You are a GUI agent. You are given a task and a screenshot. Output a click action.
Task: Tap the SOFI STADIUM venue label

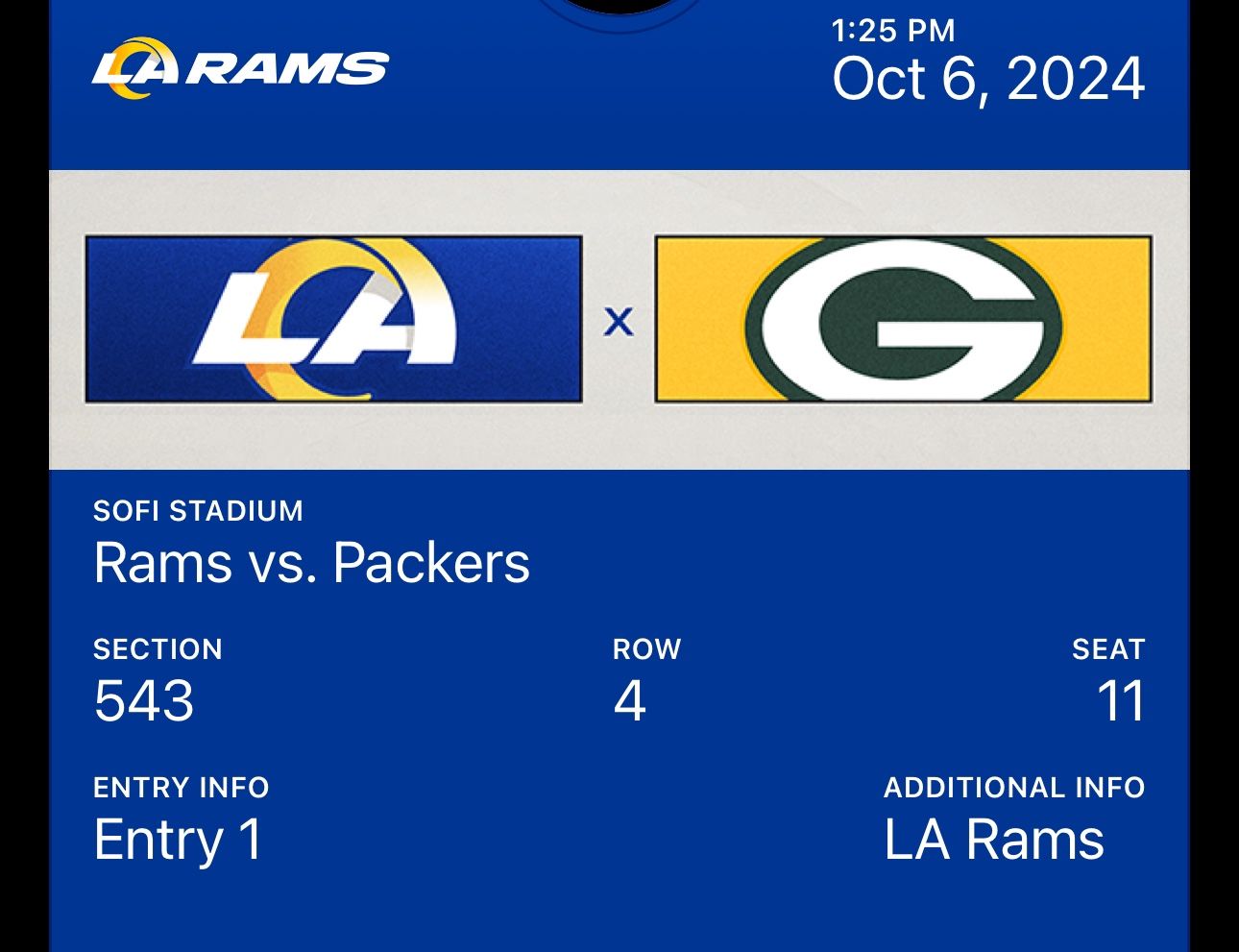coord(198,510)
